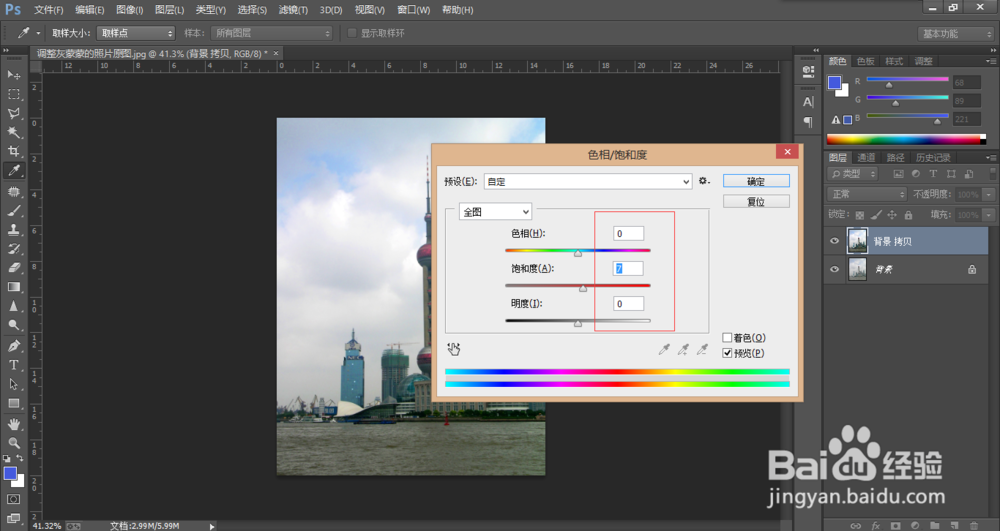Open the 3D panel icon in the side dock
This screenshot has height=531, width=1000.
(808, 71)
